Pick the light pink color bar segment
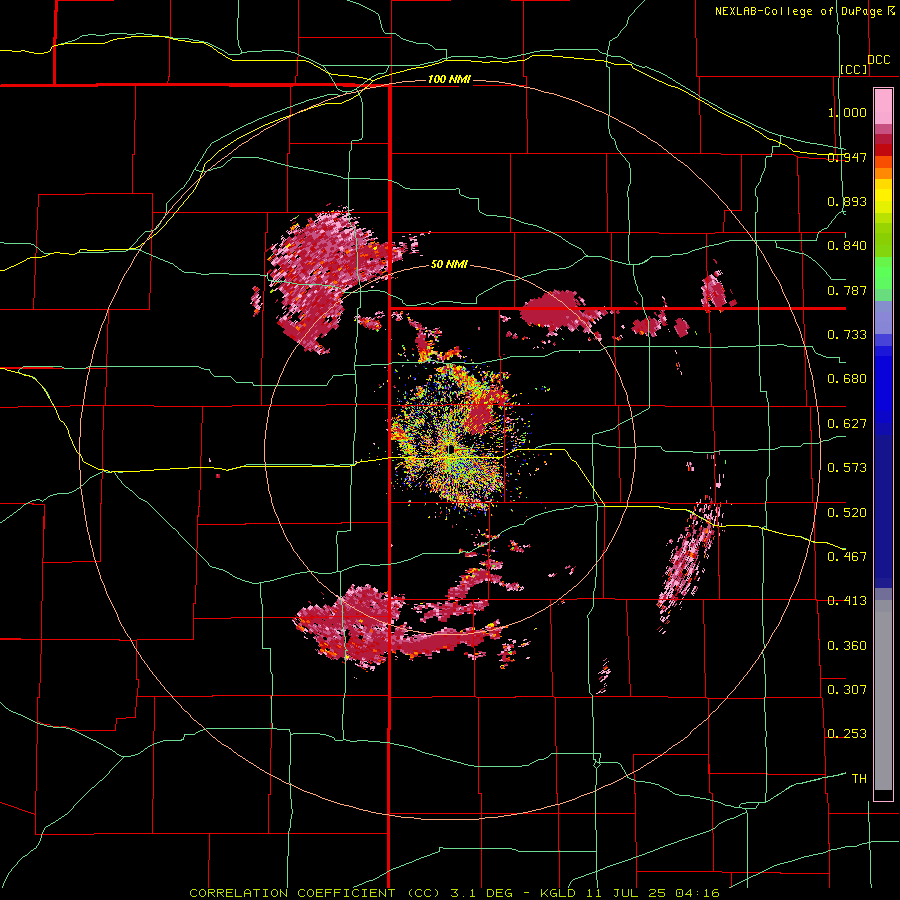This screenshot has width=900, height=900. 883,106
